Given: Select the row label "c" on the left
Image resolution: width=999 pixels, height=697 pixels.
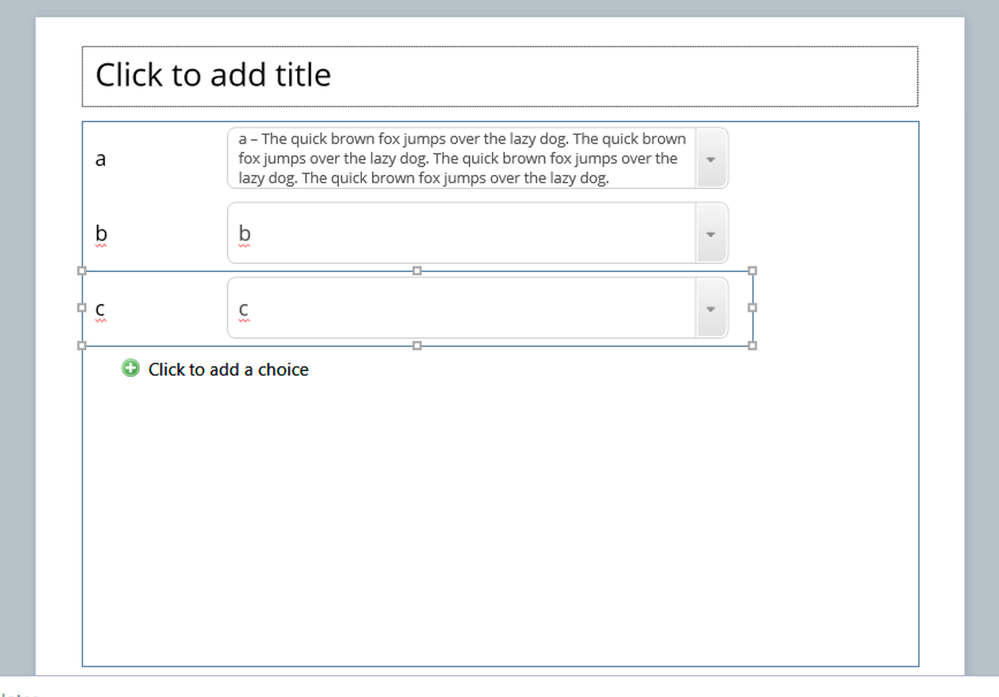Looking at the screenshot, I should (100, 309).
